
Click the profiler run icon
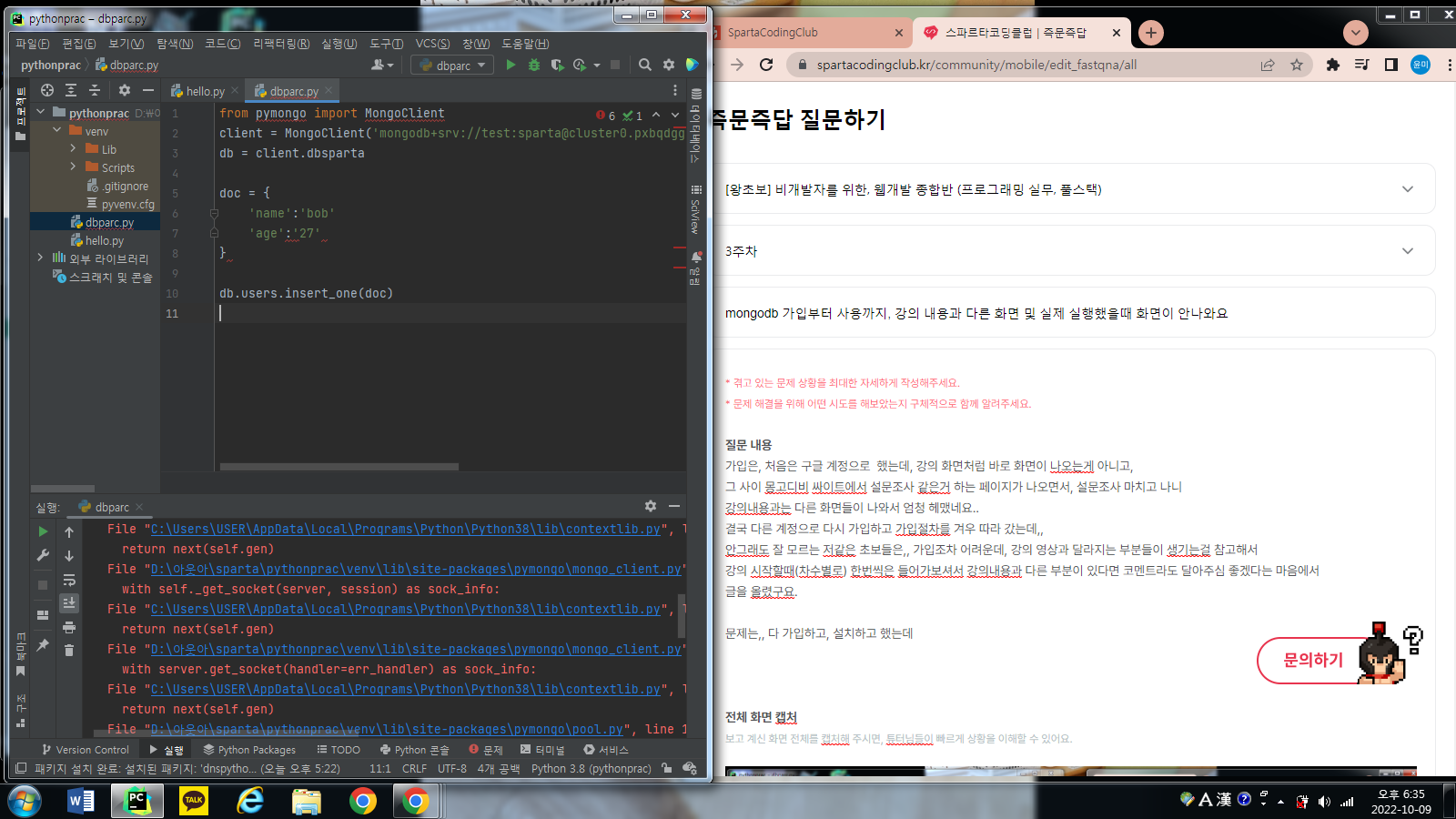point(580,66)
